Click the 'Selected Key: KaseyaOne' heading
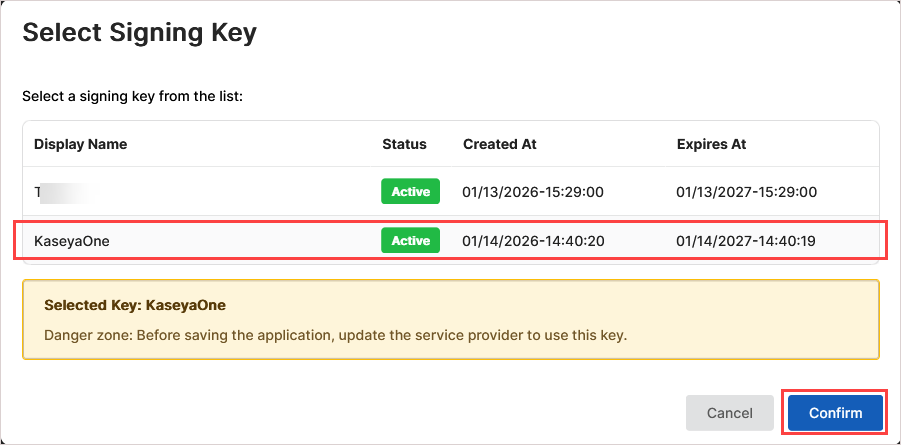This screenshot has width=901, height=445. [x=135, y=304]
